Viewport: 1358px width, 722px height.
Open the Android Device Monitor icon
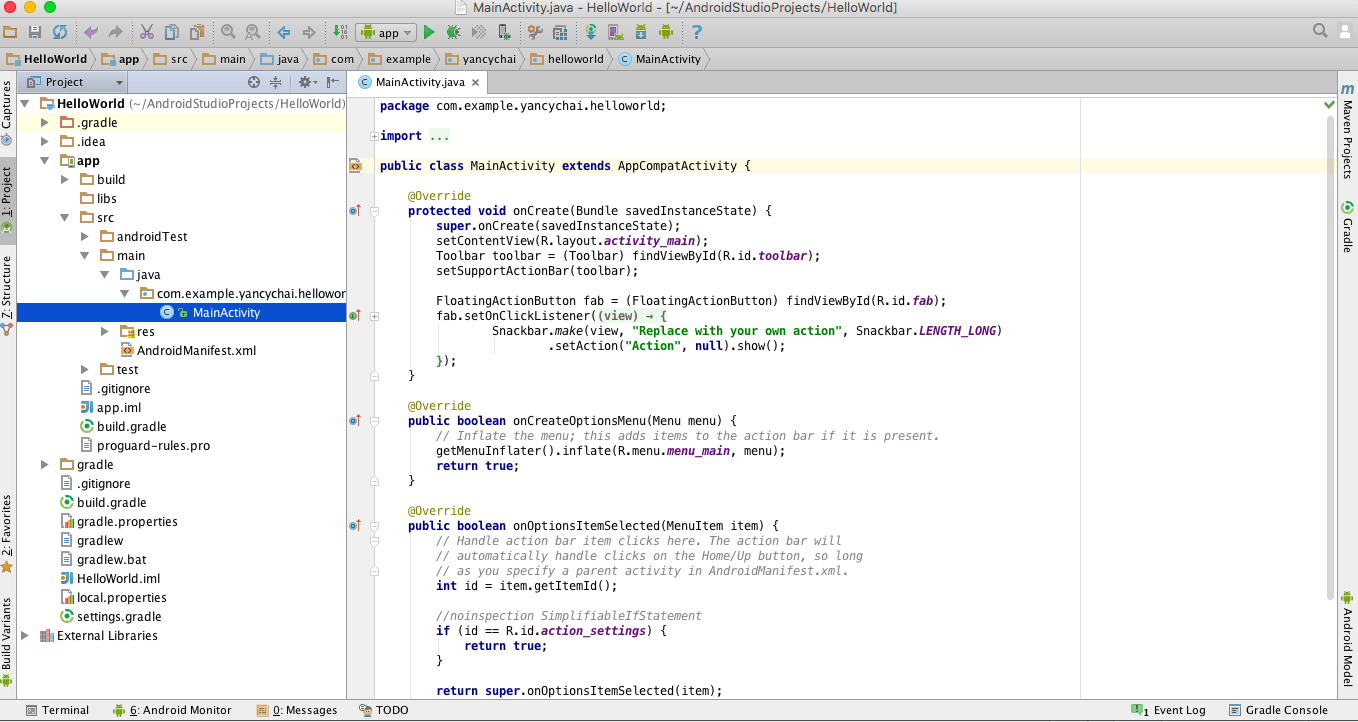point(665,32)
